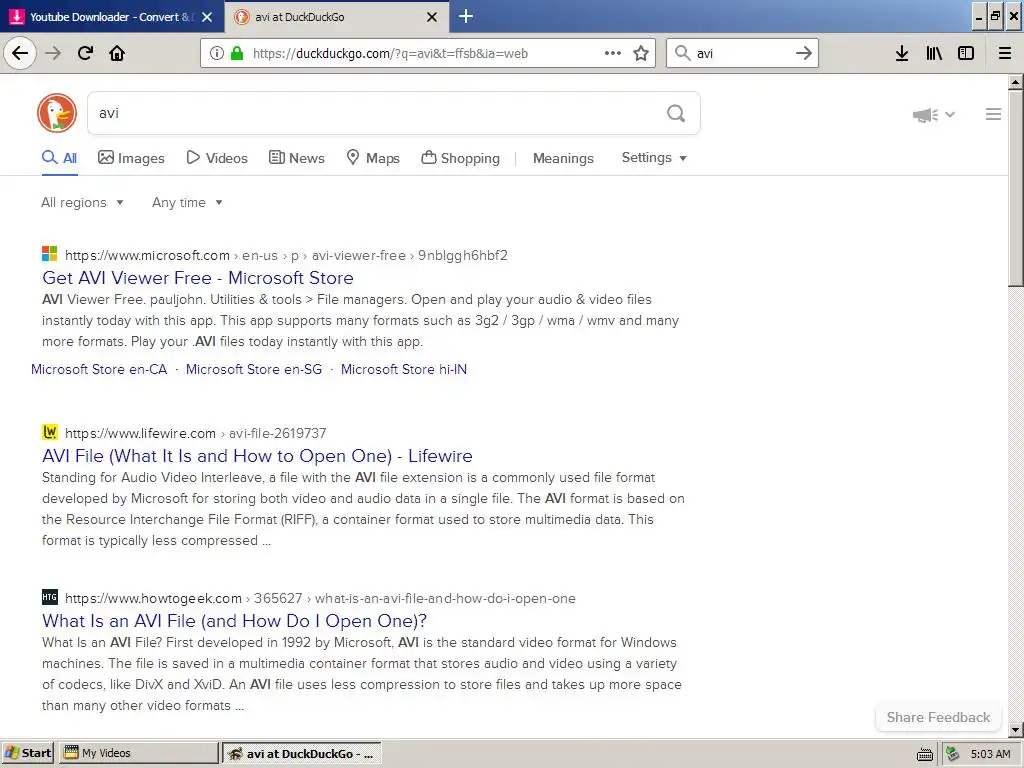The width and height of the screenshot is (1024, 768).
Task: Click the green padlock security icon
Action: (237, 53)
